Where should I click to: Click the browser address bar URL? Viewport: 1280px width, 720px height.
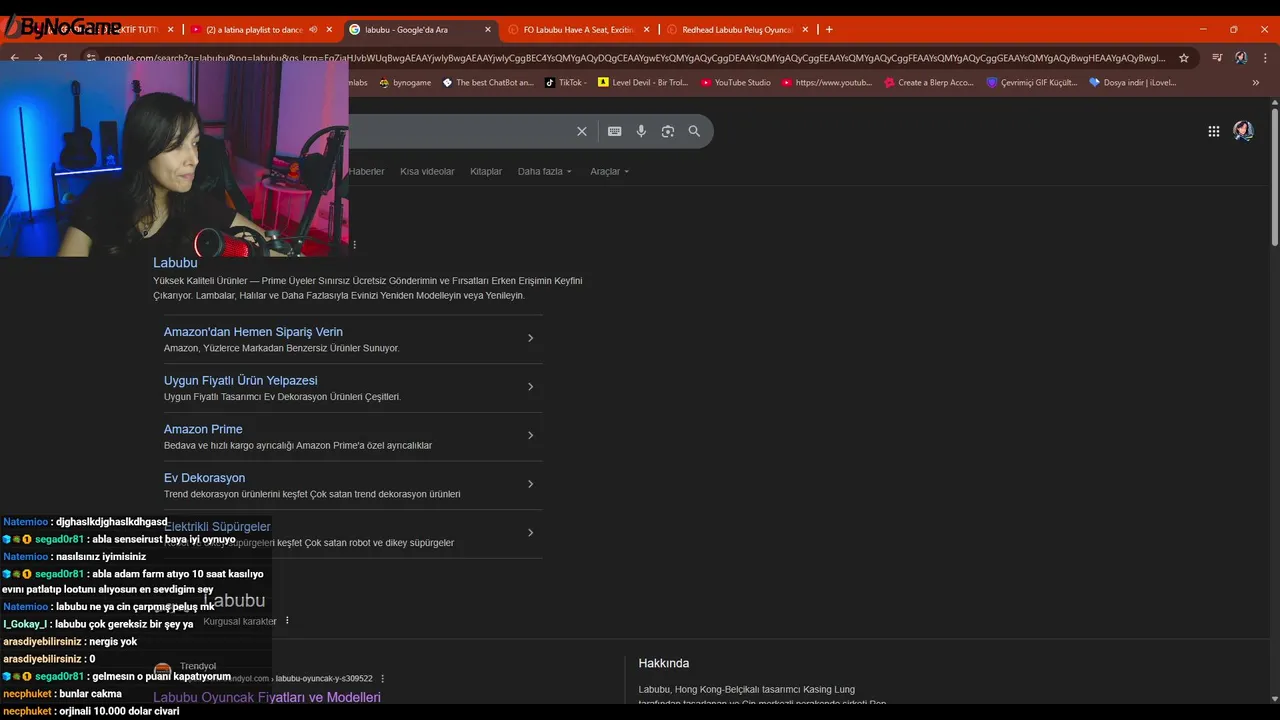pos(635,58)
